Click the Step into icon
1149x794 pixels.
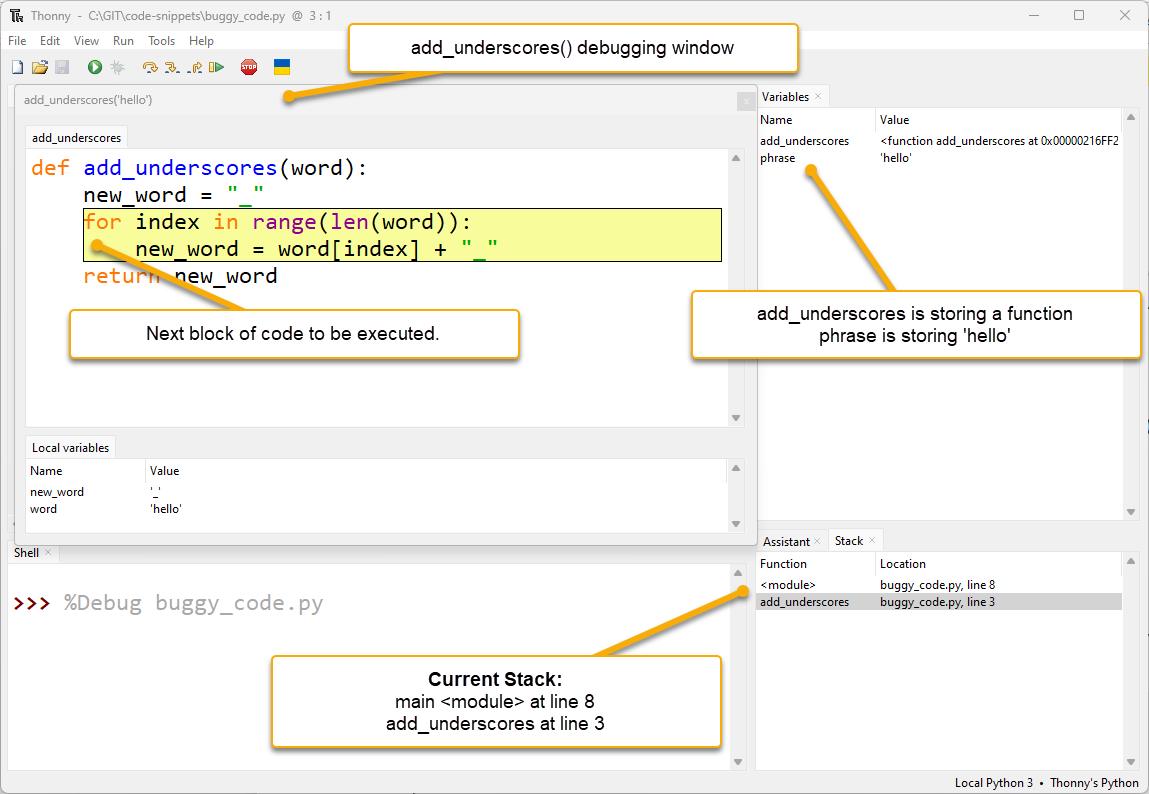pos(172,67)
